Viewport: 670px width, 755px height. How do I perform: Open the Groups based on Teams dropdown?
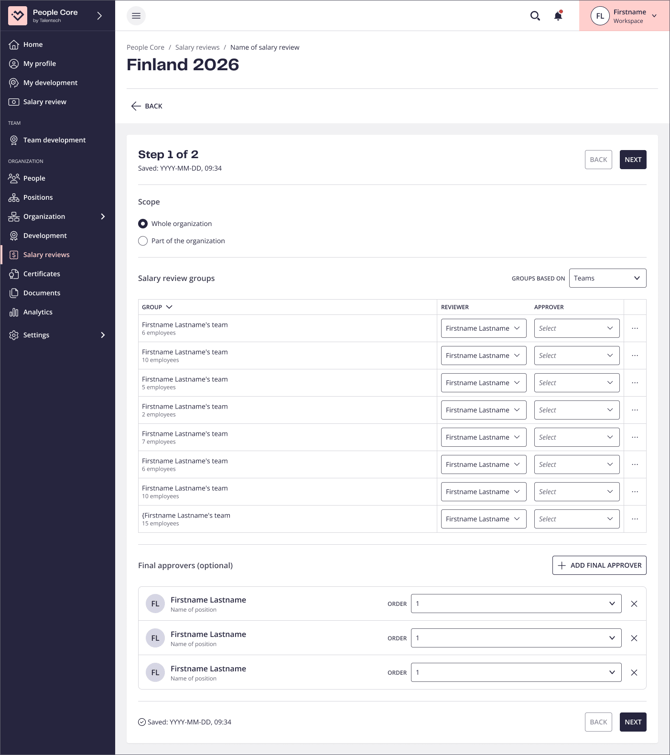(607, 278)
